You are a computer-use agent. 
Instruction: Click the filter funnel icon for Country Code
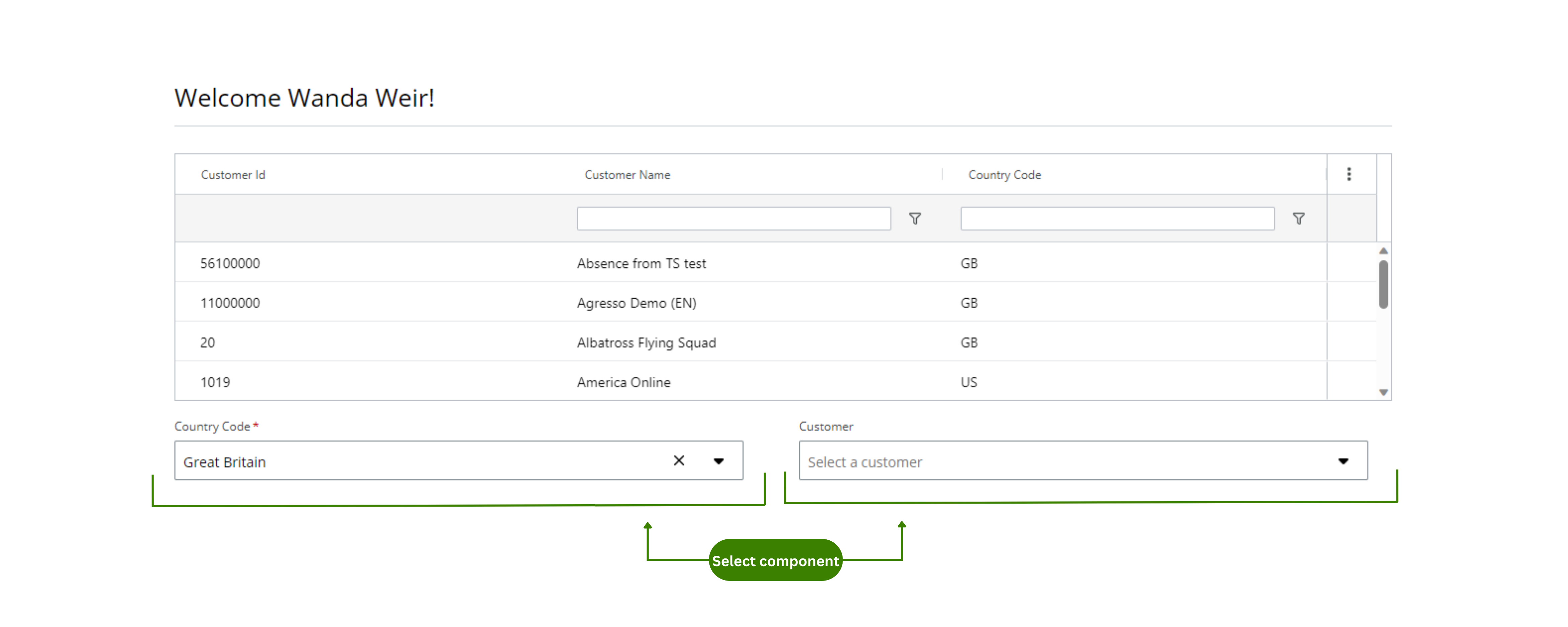point(1299,219)
